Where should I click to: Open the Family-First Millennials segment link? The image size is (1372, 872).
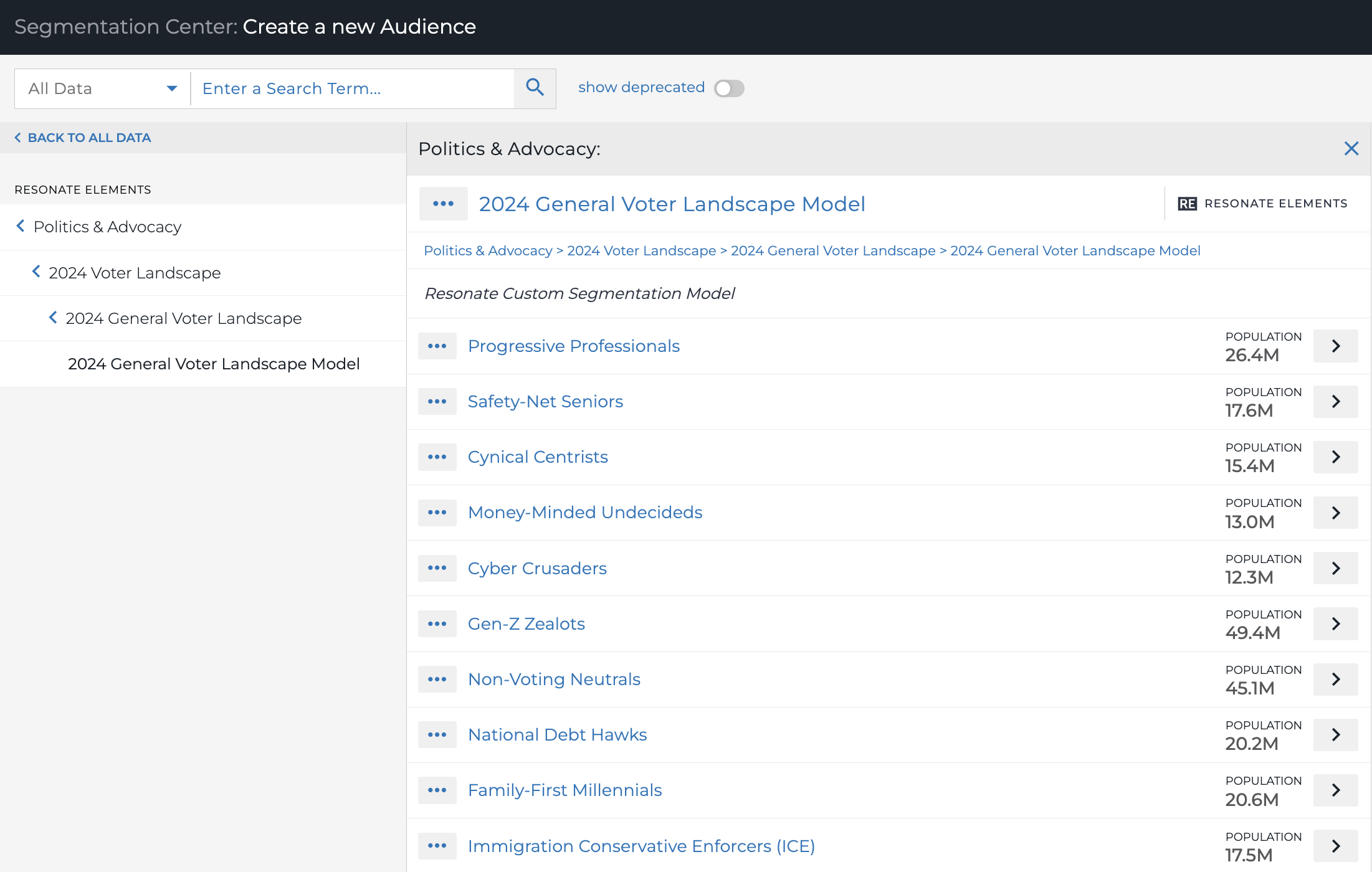(x=565, y=790)
